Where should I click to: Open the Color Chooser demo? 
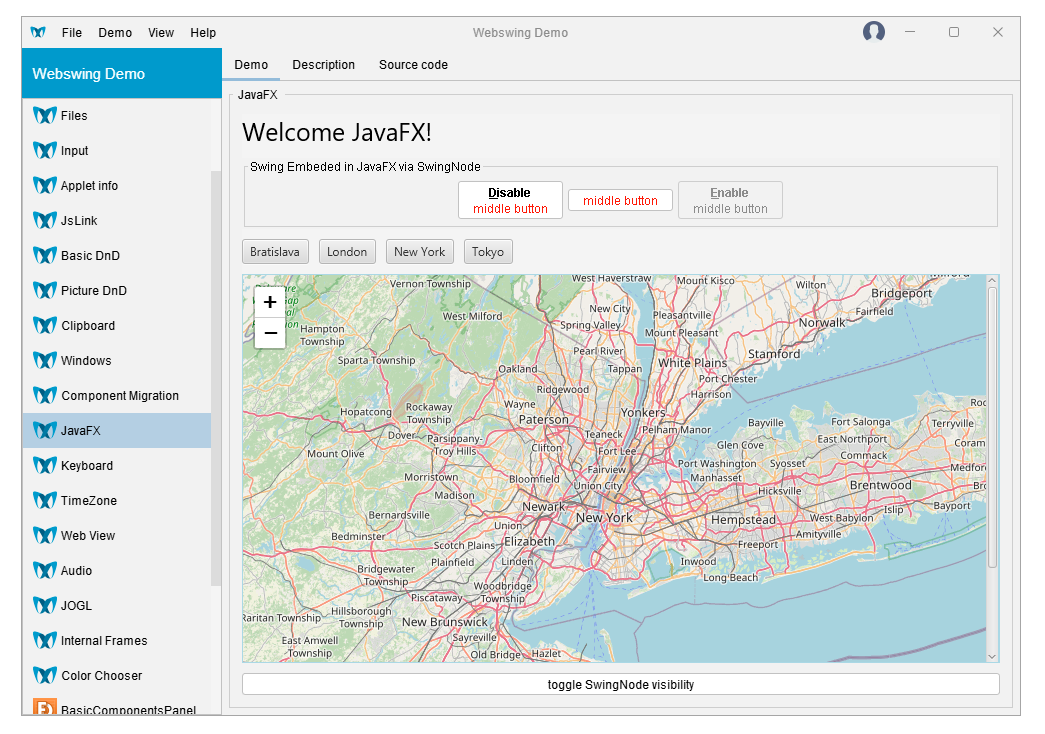[x=117, y=675]
